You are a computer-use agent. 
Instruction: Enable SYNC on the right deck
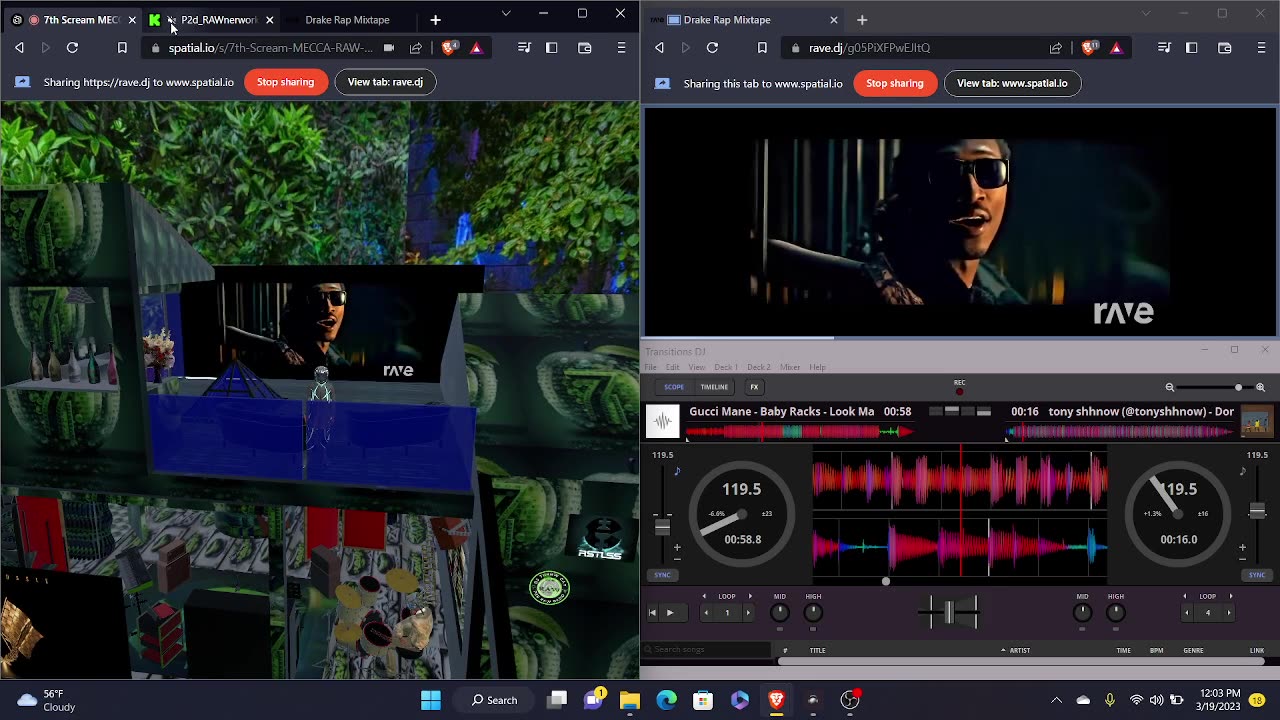click(x=1257, y=575)
